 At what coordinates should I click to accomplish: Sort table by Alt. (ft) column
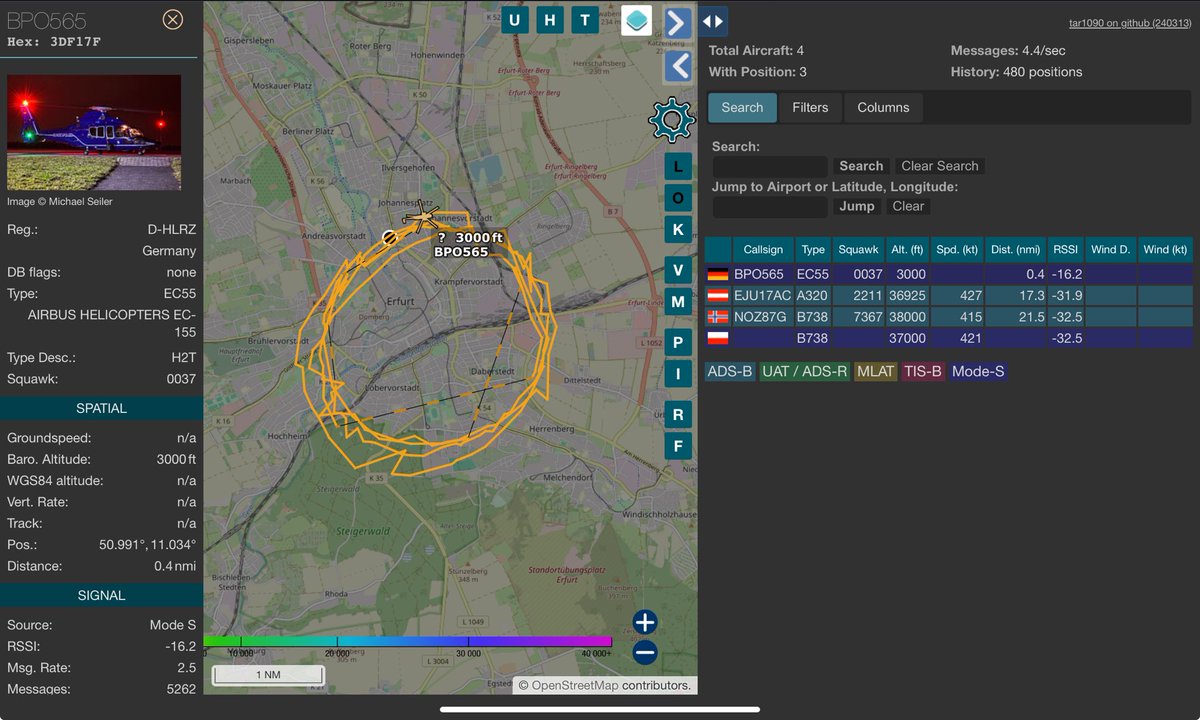[x=907, y=250]
